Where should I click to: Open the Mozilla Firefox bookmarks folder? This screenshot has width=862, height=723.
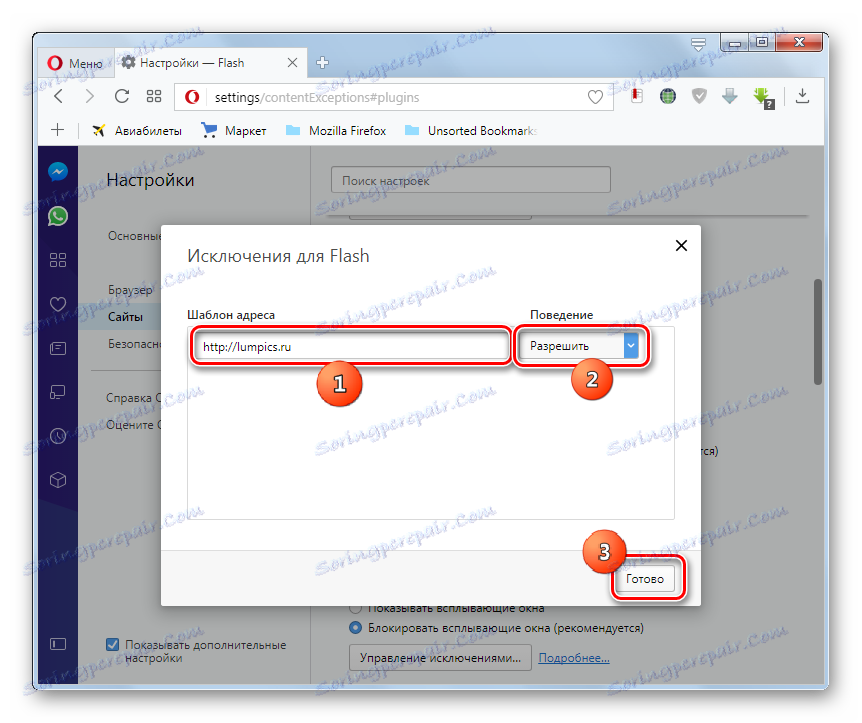pos(336,131)
